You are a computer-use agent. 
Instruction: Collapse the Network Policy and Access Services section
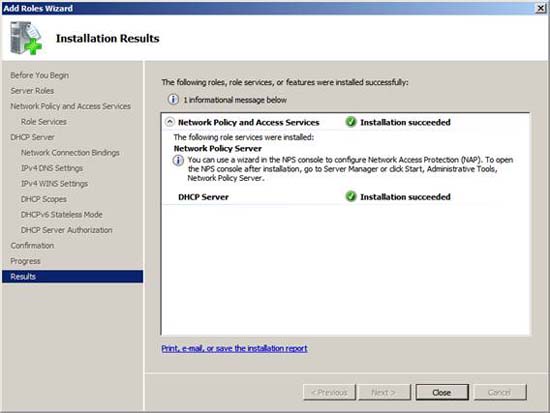tap(170, 122)
